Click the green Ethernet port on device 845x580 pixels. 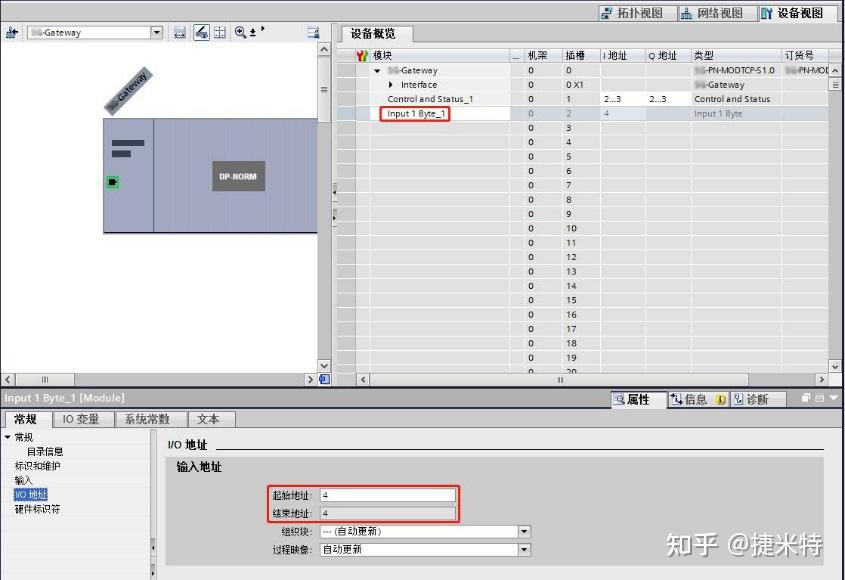113,182
